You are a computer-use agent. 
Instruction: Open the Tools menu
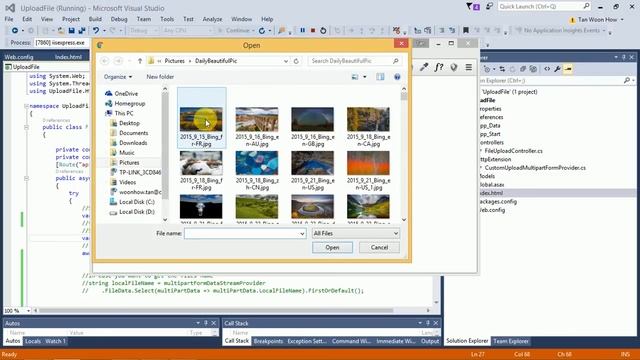(167, 19)
